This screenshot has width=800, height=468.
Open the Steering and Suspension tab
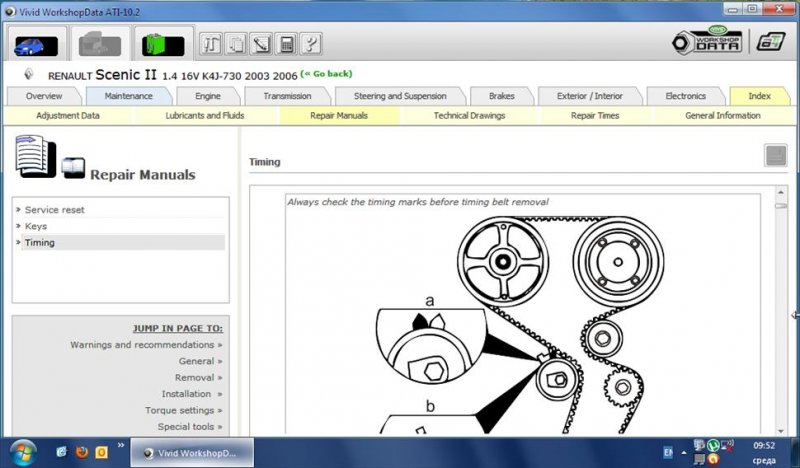[x=400, y=96]
